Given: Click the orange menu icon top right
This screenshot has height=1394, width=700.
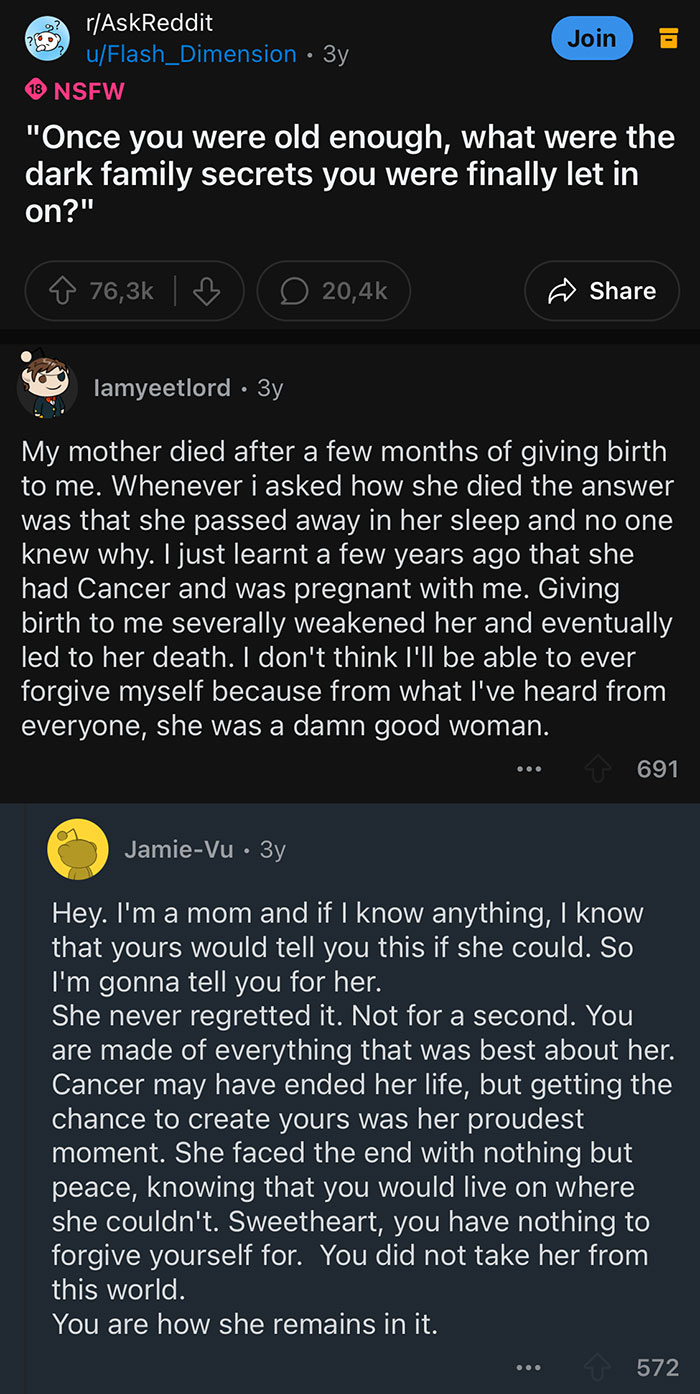Looking at the screenshot, I should click(670, 38).
